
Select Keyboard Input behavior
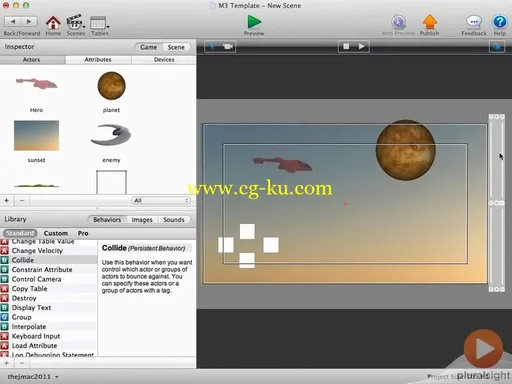coord(49,336)
